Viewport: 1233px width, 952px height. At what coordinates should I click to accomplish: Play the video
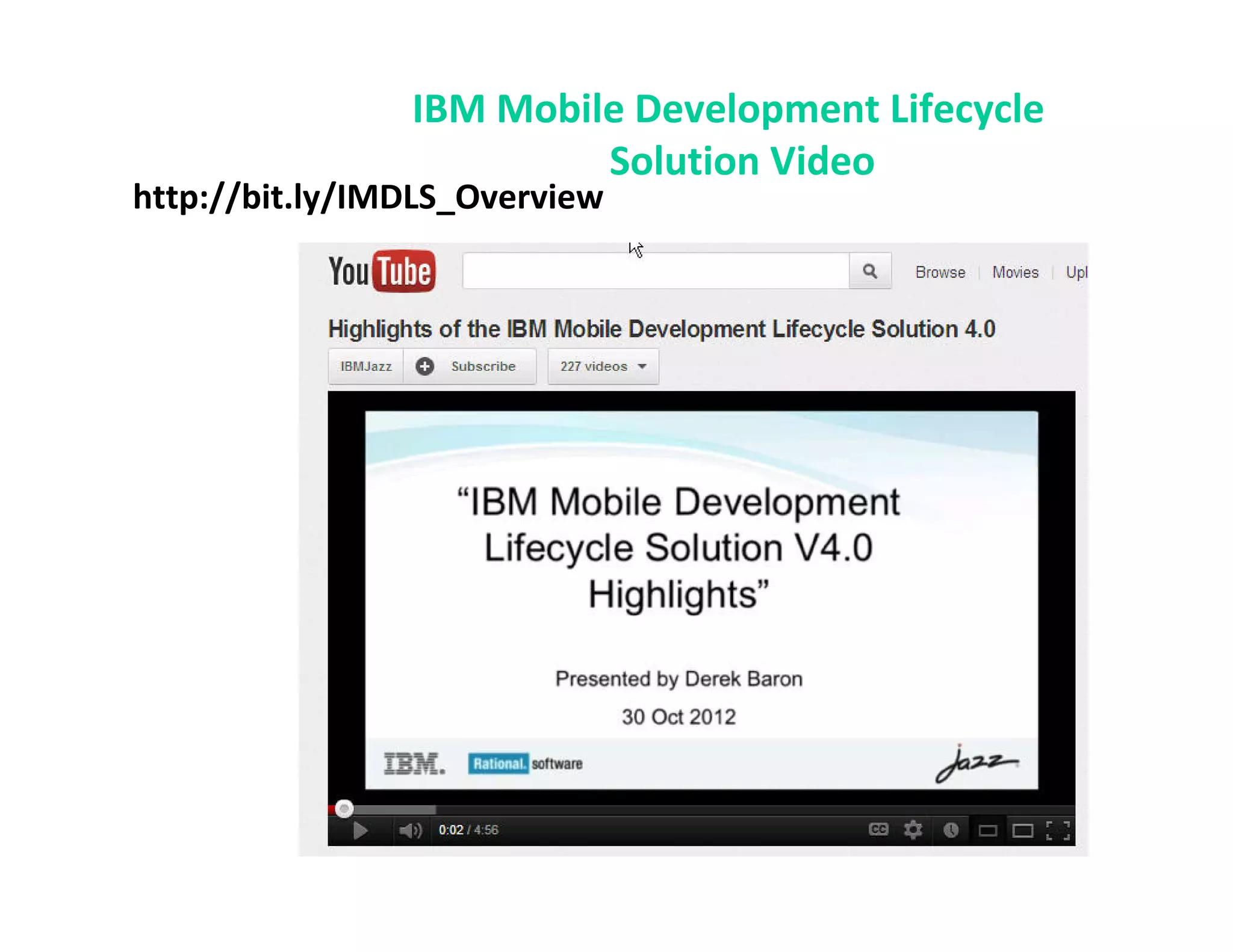pyautogui.click(x=360, y=830)
